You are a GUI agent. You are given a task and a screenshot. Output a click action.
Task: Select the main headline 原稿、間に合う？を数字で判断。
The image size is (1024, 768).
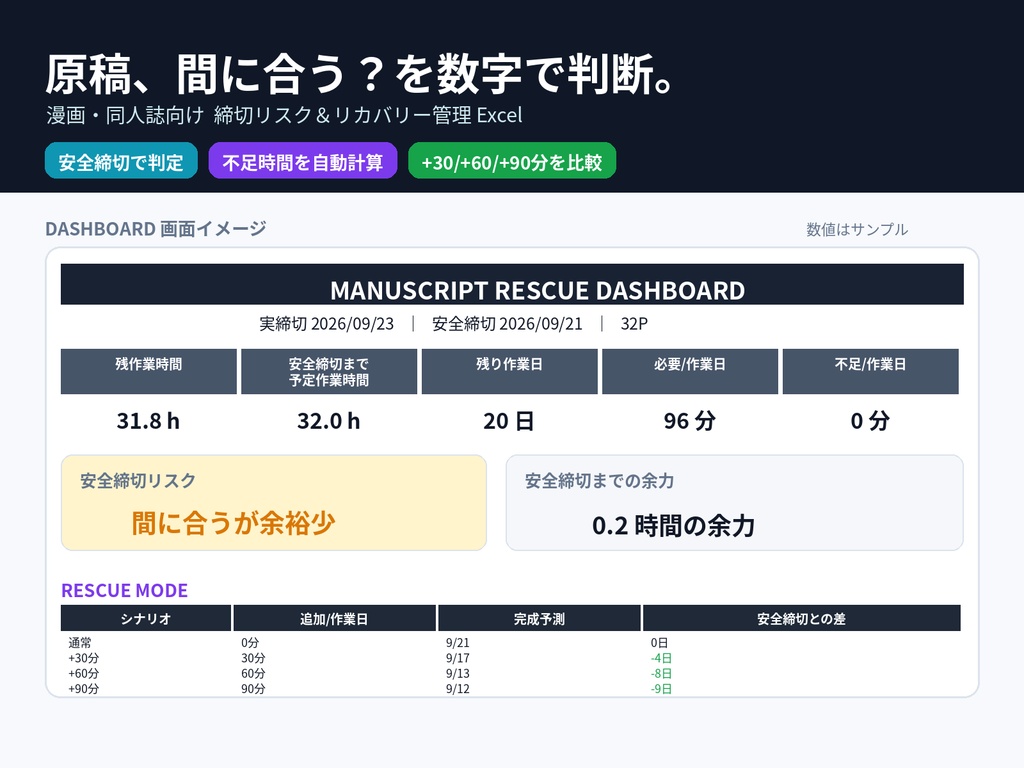[359, 74]
